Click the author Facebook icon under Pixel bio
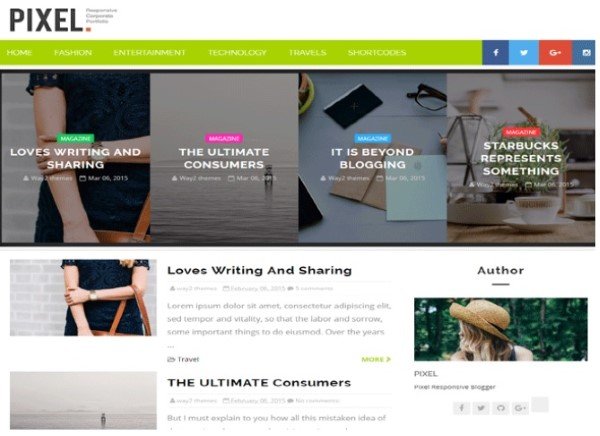 coord(461,408)
